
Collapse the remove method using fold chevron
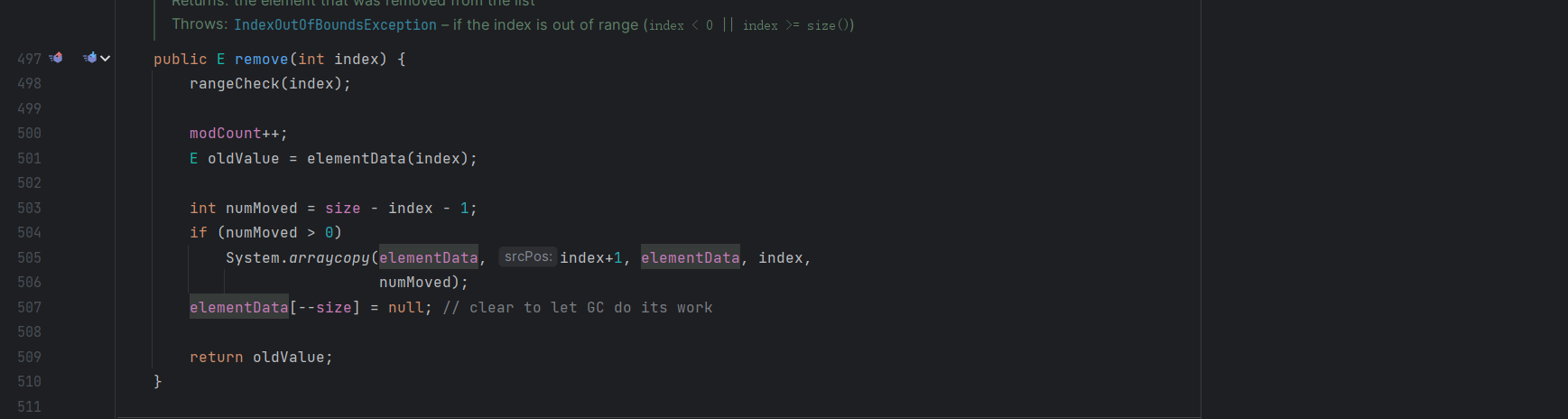(106, 59)
